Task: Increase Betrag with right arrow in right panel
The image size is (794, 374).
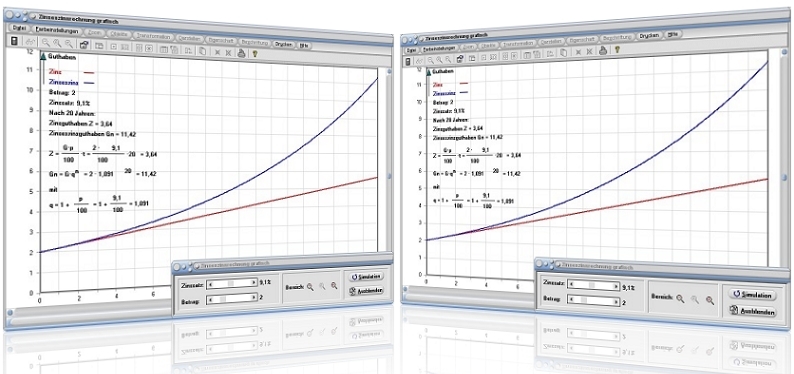Action: tap(616, 302)
